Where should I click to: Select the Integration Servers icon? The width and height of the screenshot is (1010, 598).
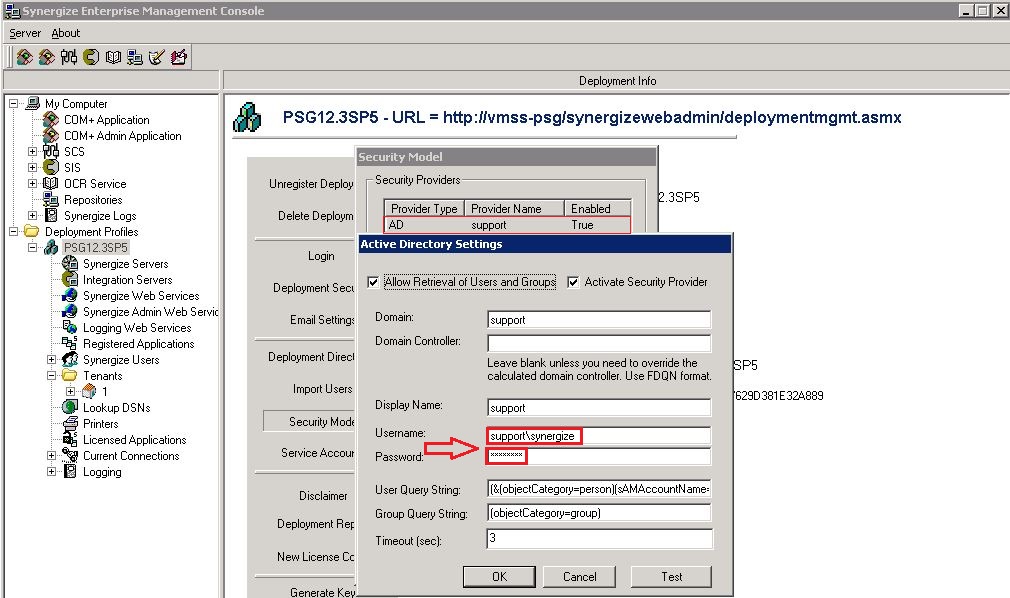pyautogui.click(x=70, y=280)
